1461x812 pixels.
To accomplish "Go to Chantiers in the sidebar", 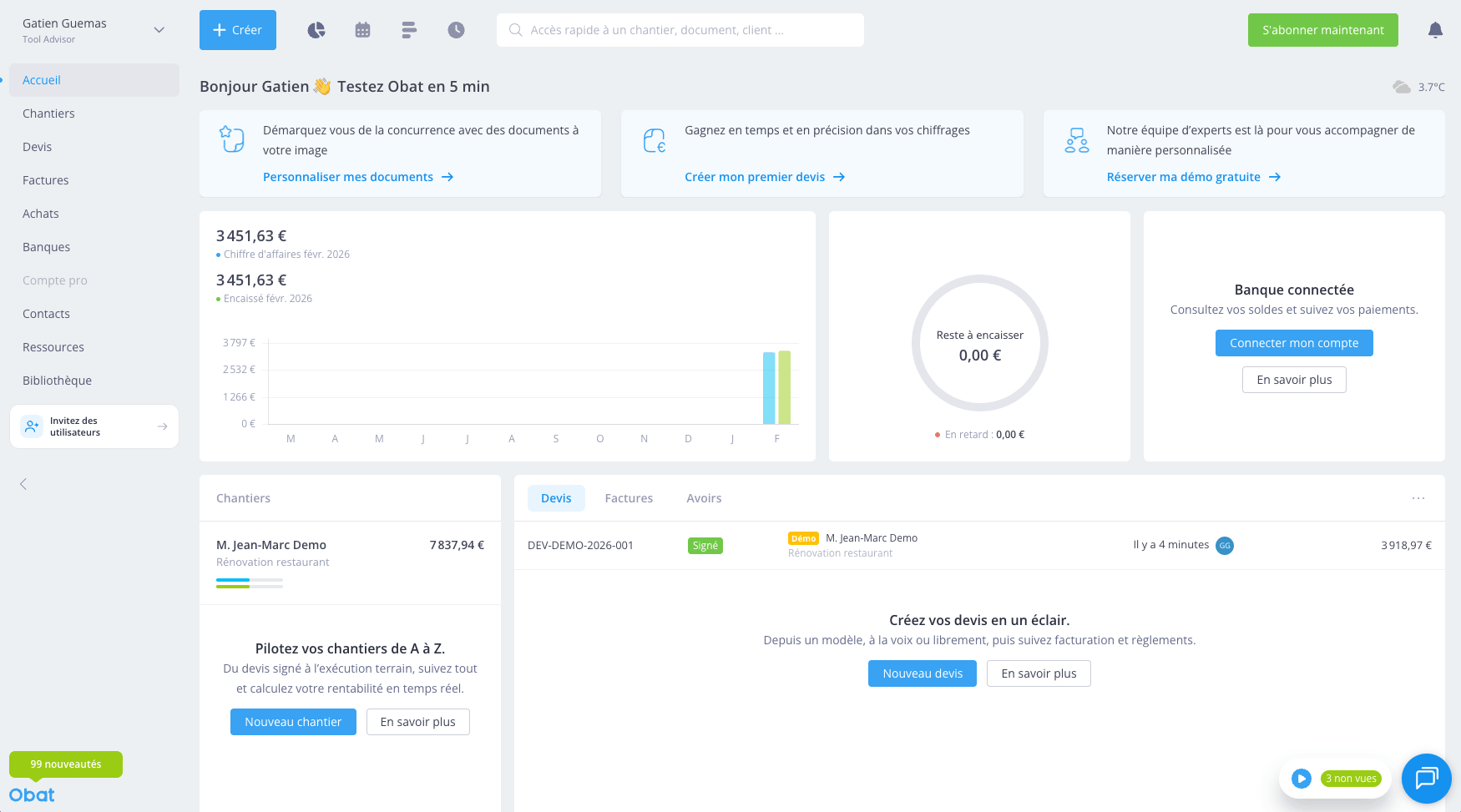I will click(48, 113).
